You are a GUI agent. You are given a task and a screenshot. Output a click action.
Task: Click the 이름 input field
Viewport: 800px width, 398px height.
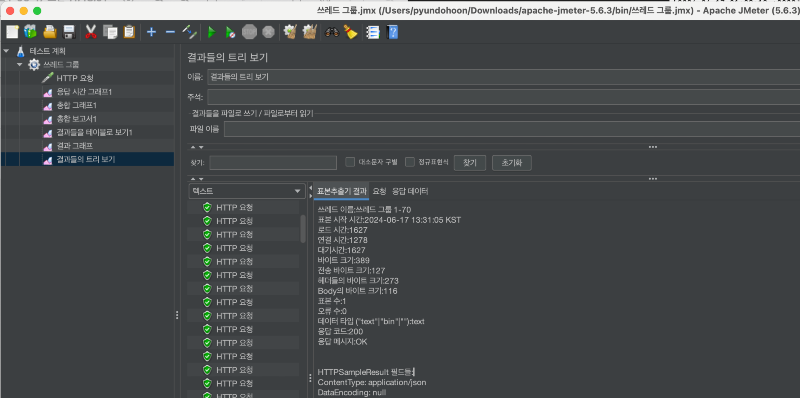(x=504, y=77)
